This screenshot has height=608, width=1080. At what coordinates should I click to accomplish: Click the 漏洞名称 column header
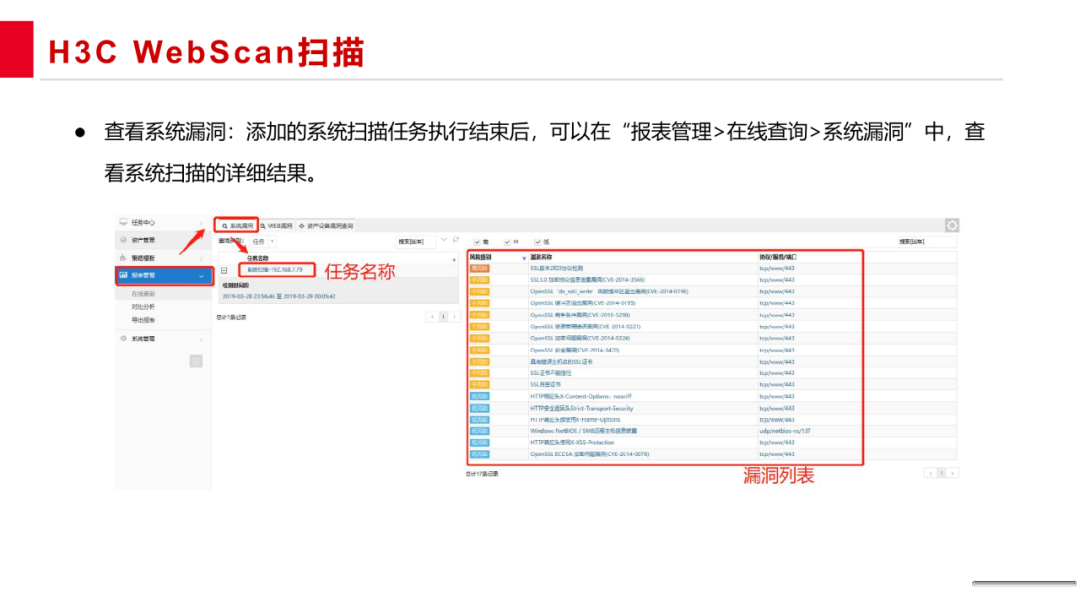click(541, 258)
